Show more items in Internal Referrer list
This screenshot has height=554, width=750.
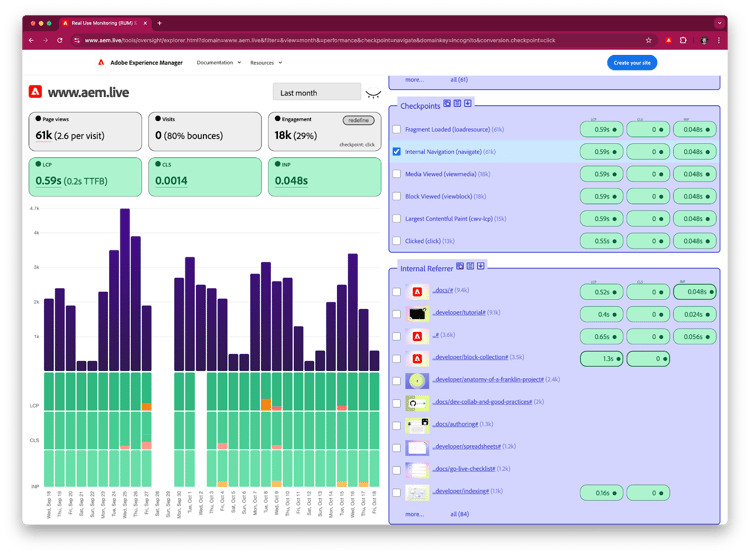(414, 514)
